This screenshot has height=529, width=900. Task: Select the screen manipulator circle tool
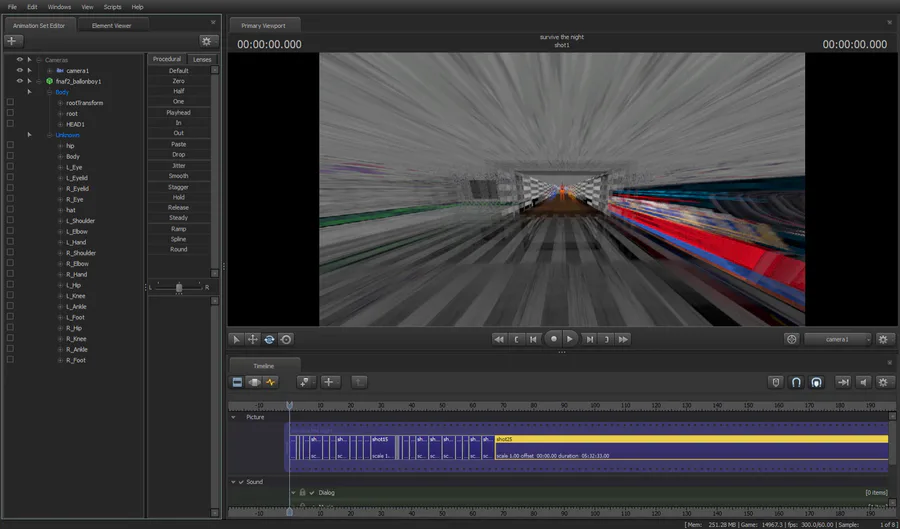[286, 340]
